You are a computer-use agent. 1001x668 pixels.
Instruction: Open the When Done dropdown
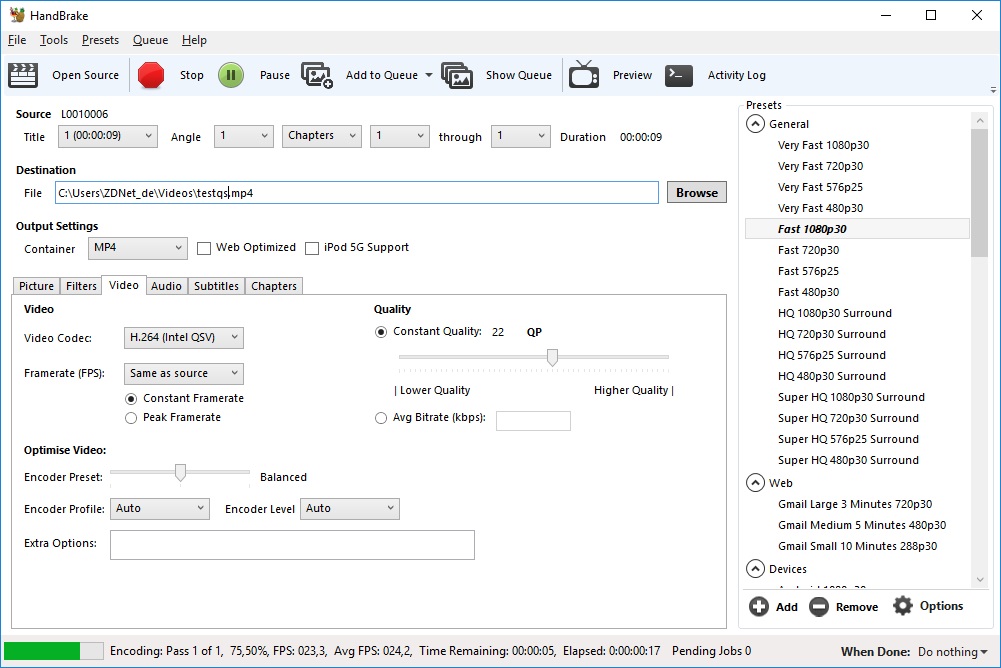tap(952, 652)
